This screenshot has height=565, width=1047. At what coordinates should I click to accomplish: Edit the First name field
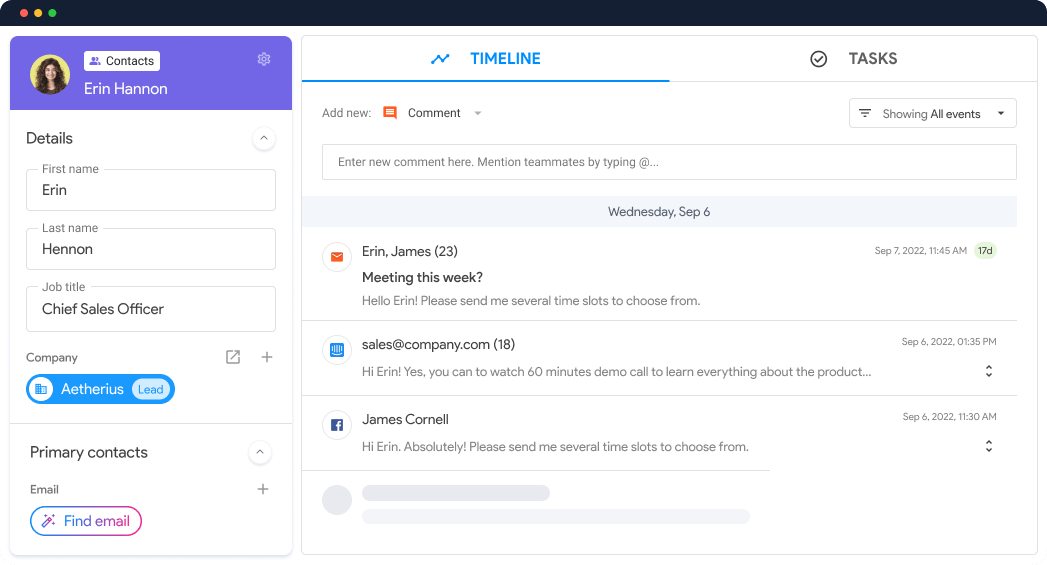[151, 190]
